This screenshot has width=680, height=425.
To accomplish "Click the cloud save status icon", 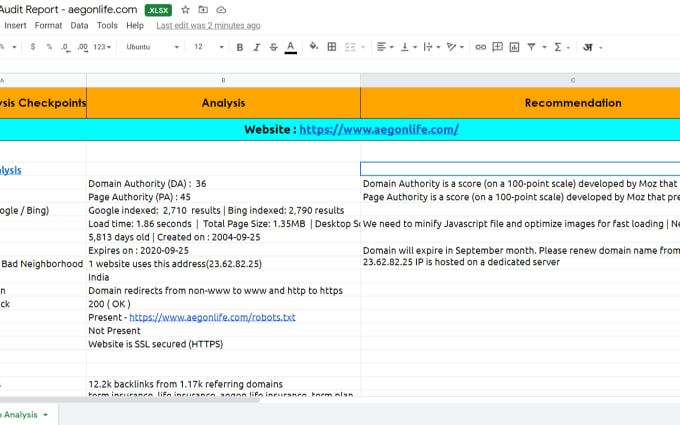I will pos(221,10).
